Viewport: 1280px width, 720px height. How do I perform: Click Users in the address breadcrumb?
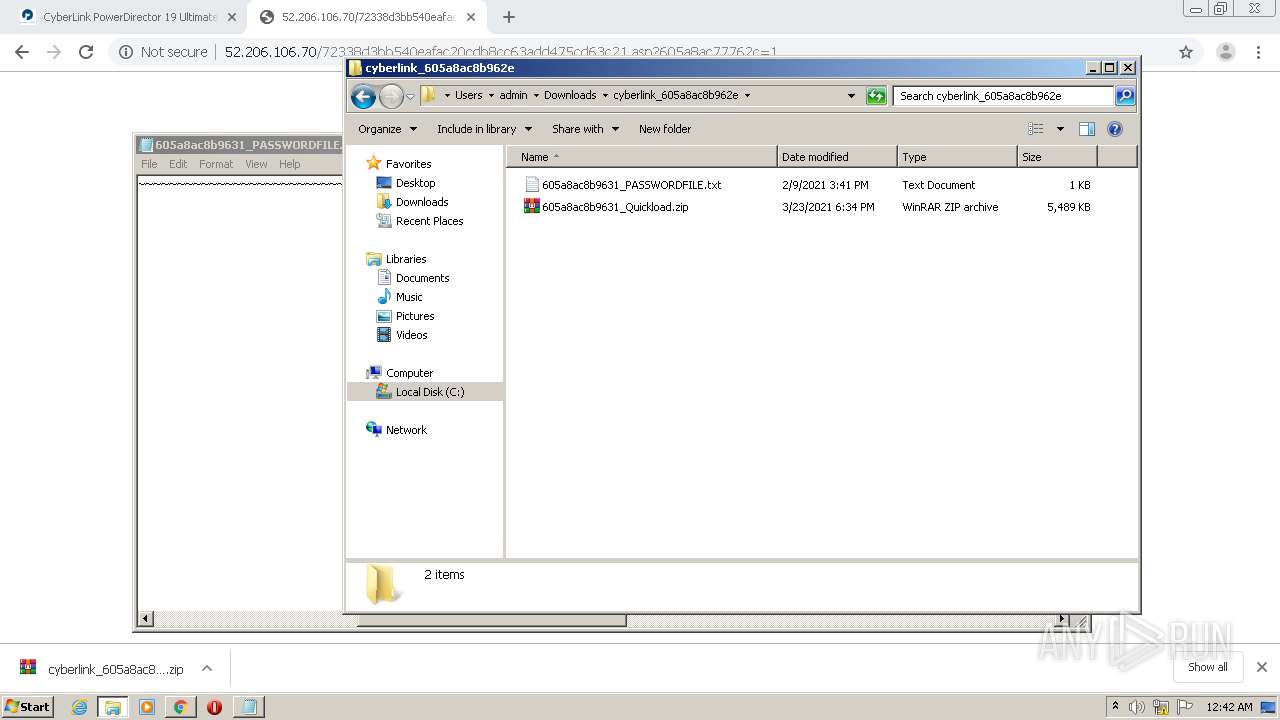[468, 96]
